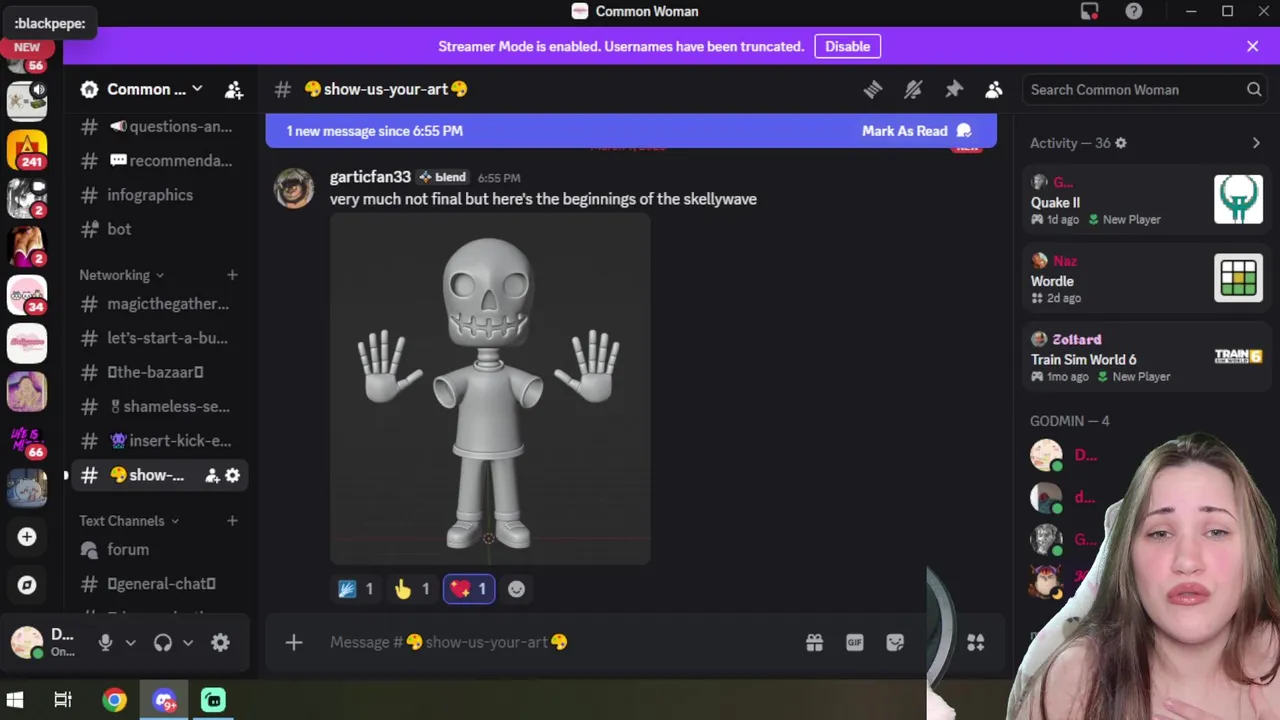This screenshot has width=1280, height=720.
Task: Open microphone input options arrow
Action: coord(130,643)
